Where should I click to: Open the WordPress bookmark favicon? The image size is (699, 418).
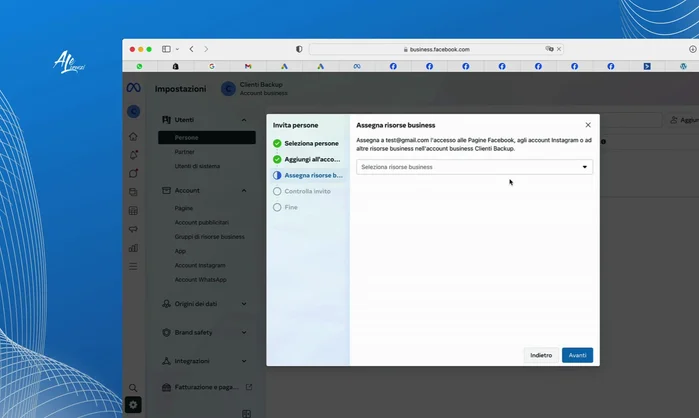683,66
